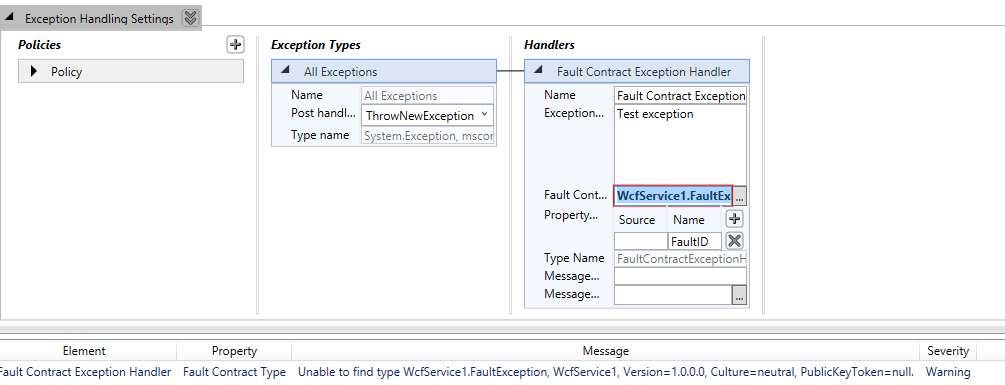Edit the FaultID name field
The height and width of the screenshot is (385, 1005).
[695, 242]
